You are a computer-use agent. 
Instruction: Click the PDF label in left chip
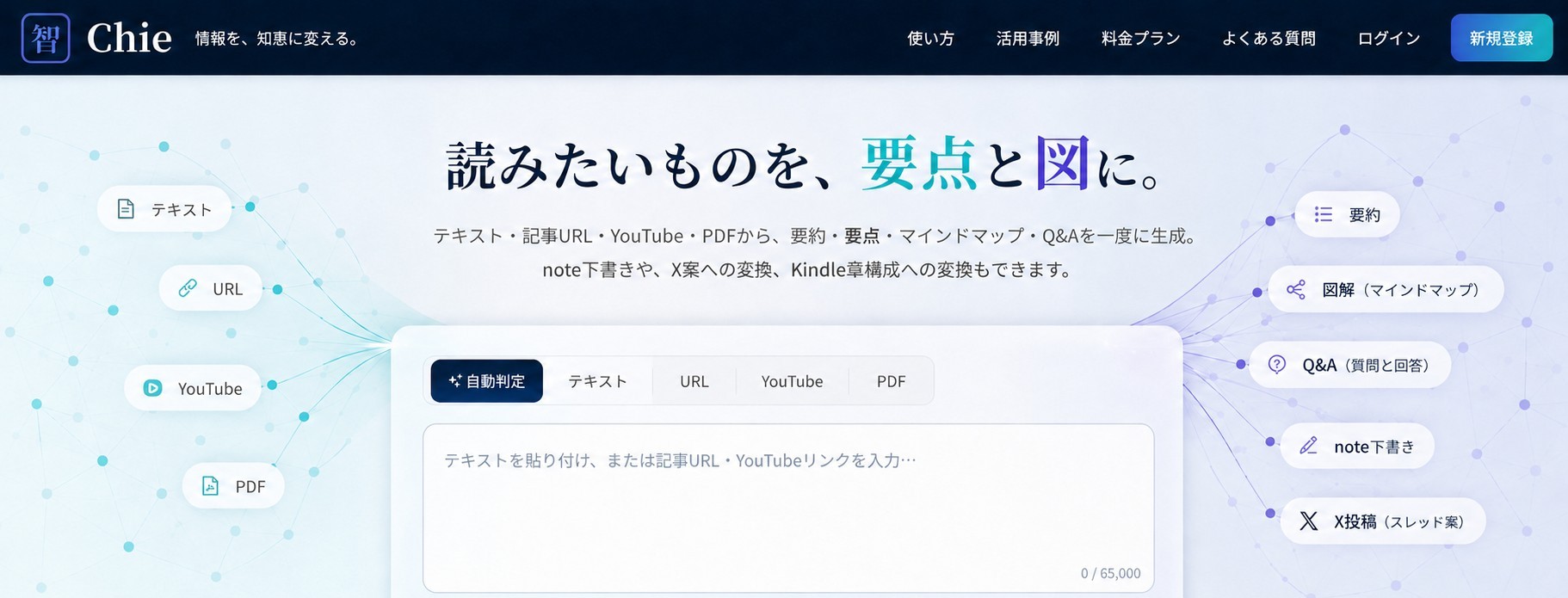tap(250, 486)
